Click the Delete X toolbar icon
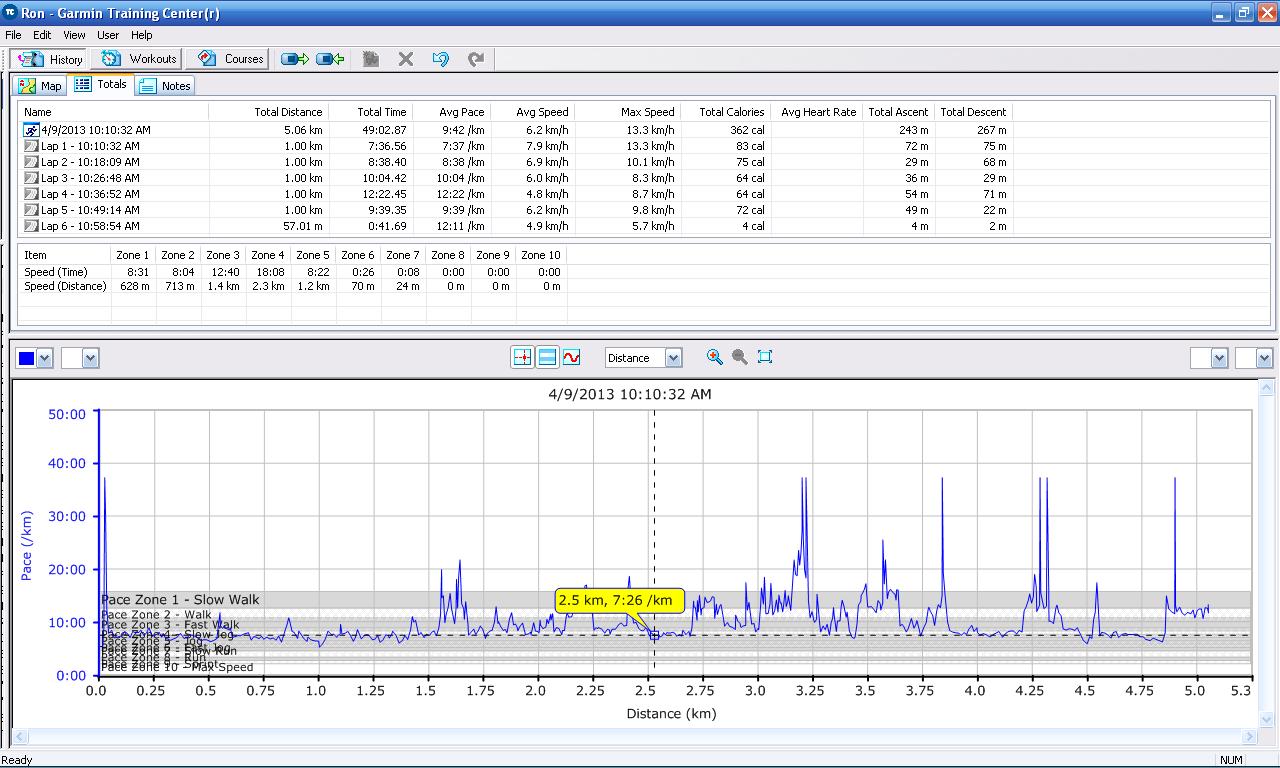The image size is (1280, 768). point(405,59)
